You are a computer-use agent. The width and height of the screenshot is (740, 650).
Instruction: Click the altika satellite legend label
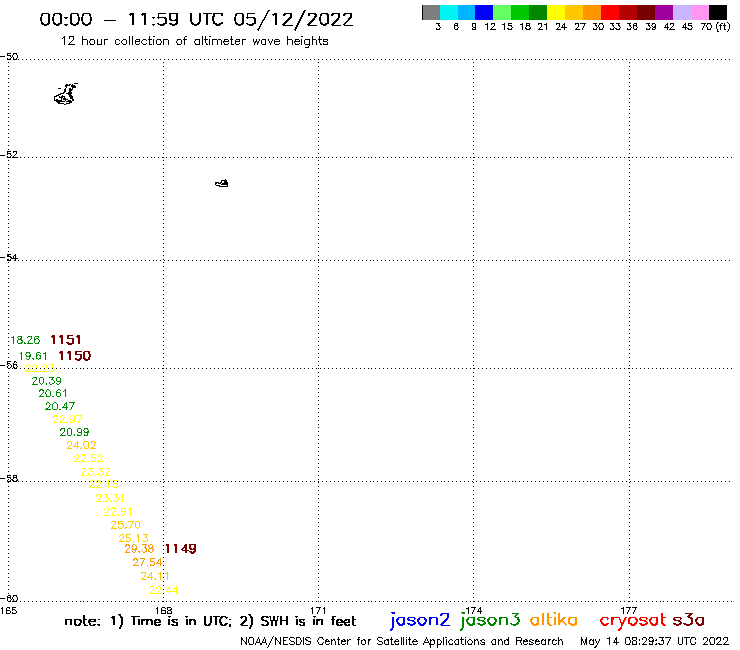[x=554, y=619]
